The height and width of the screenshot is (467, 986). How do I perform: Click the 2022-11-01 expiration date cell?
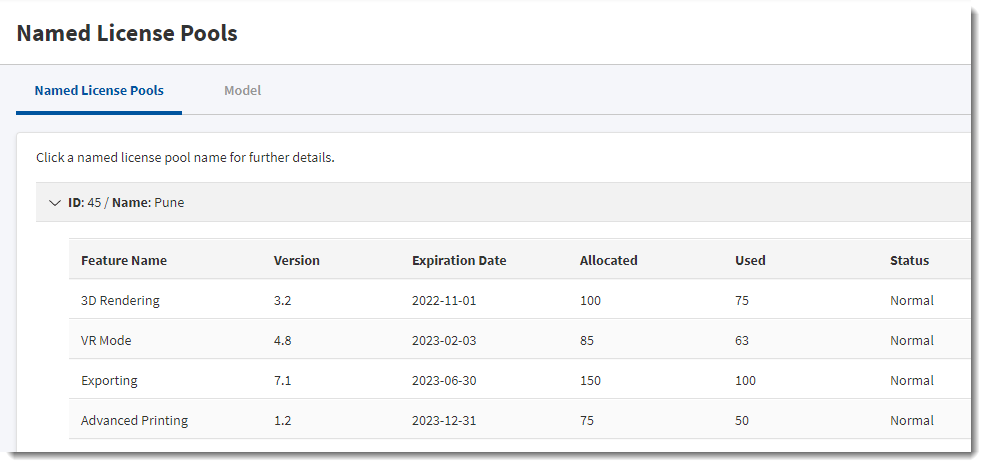[444, 301]
